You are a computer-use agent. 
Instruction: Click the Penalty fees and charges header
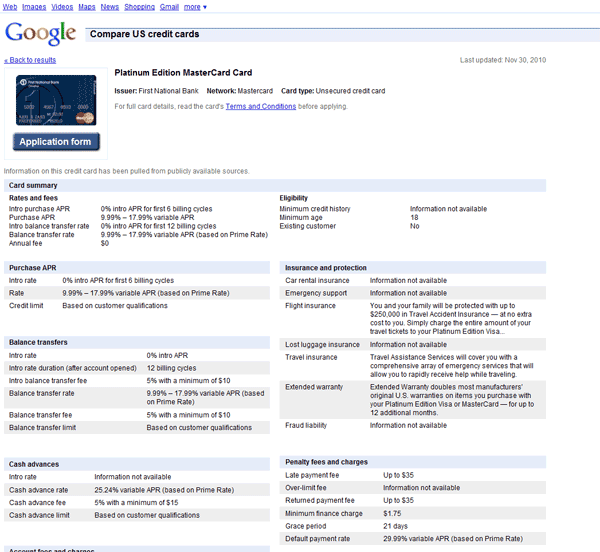tap(413, 462)
